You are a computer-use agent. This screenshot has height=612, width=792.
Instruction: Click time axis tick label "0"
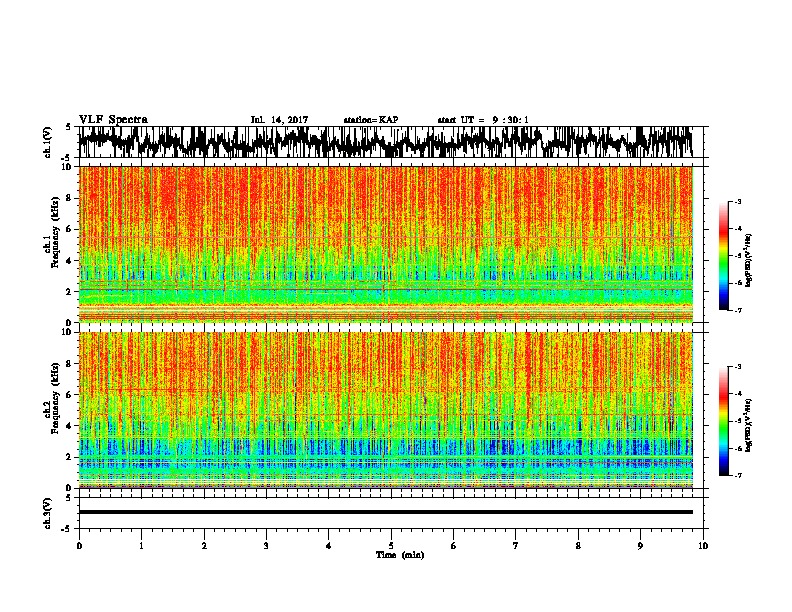79,546
